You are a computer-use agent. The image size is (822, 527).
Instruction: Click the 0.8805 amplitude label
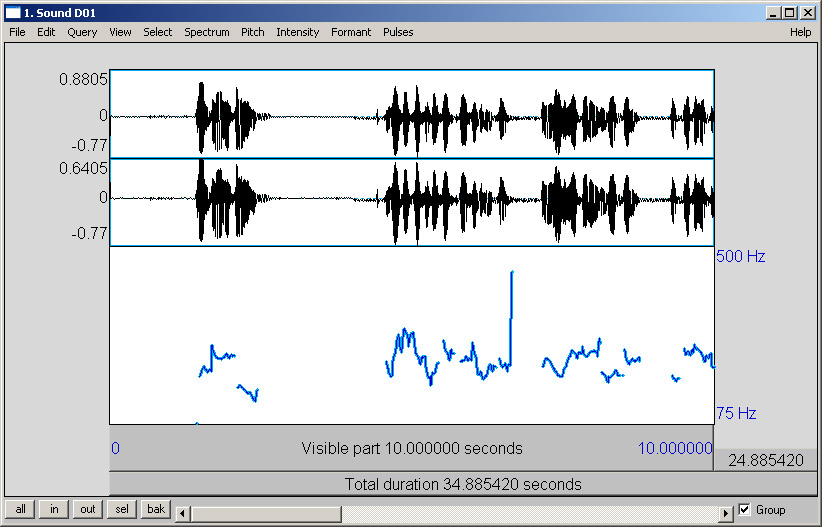tap(83, 79)
